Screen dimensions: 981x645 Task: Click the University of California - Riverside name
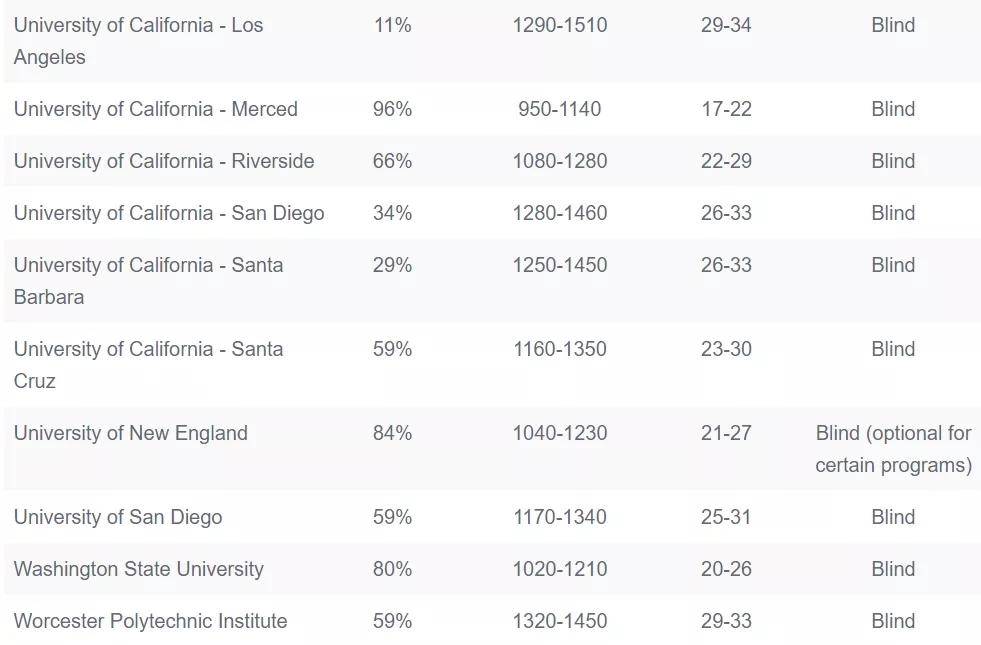coord(164,161)
